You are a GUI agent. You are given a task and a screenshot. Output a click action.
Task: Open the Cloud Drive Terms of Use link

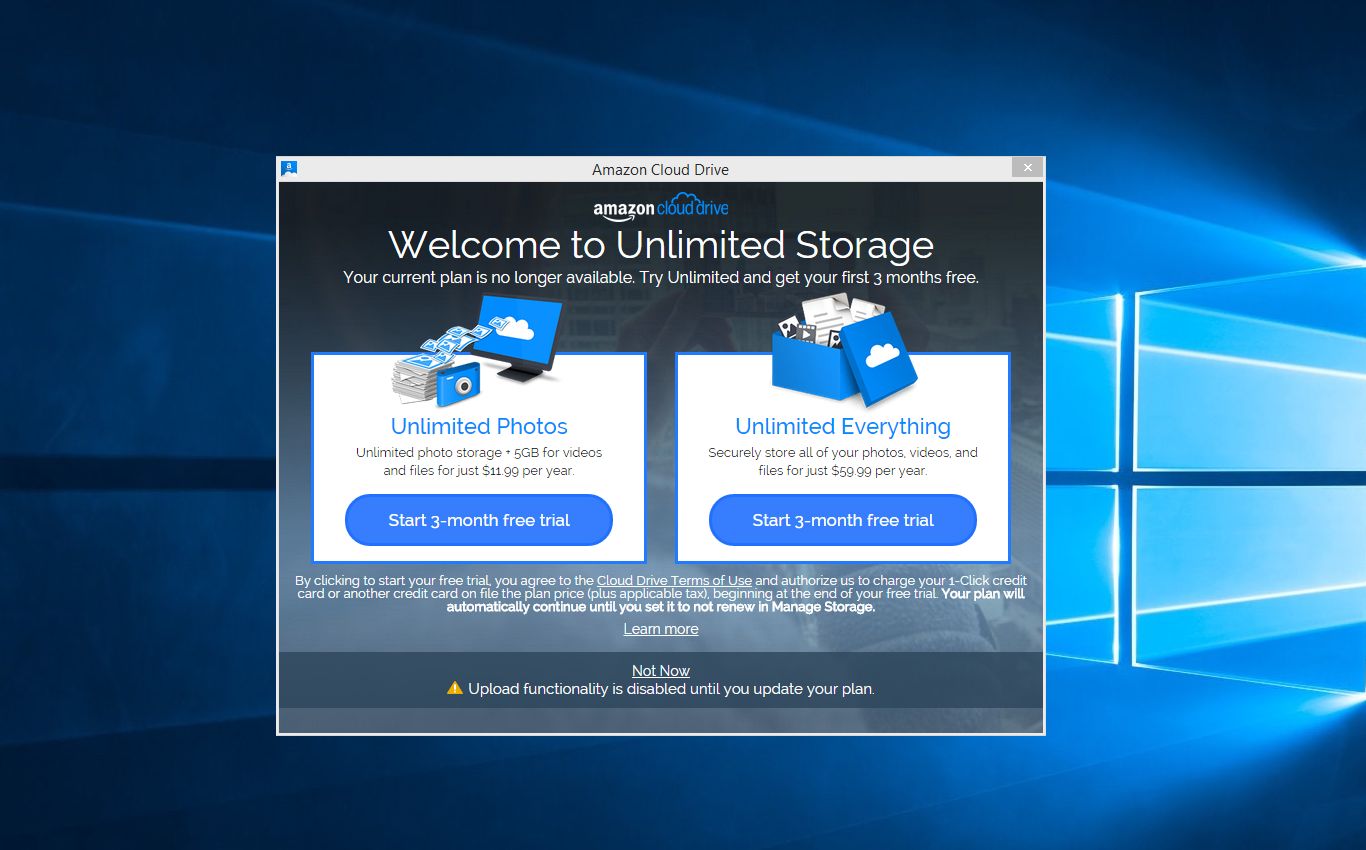coord(674,581)
